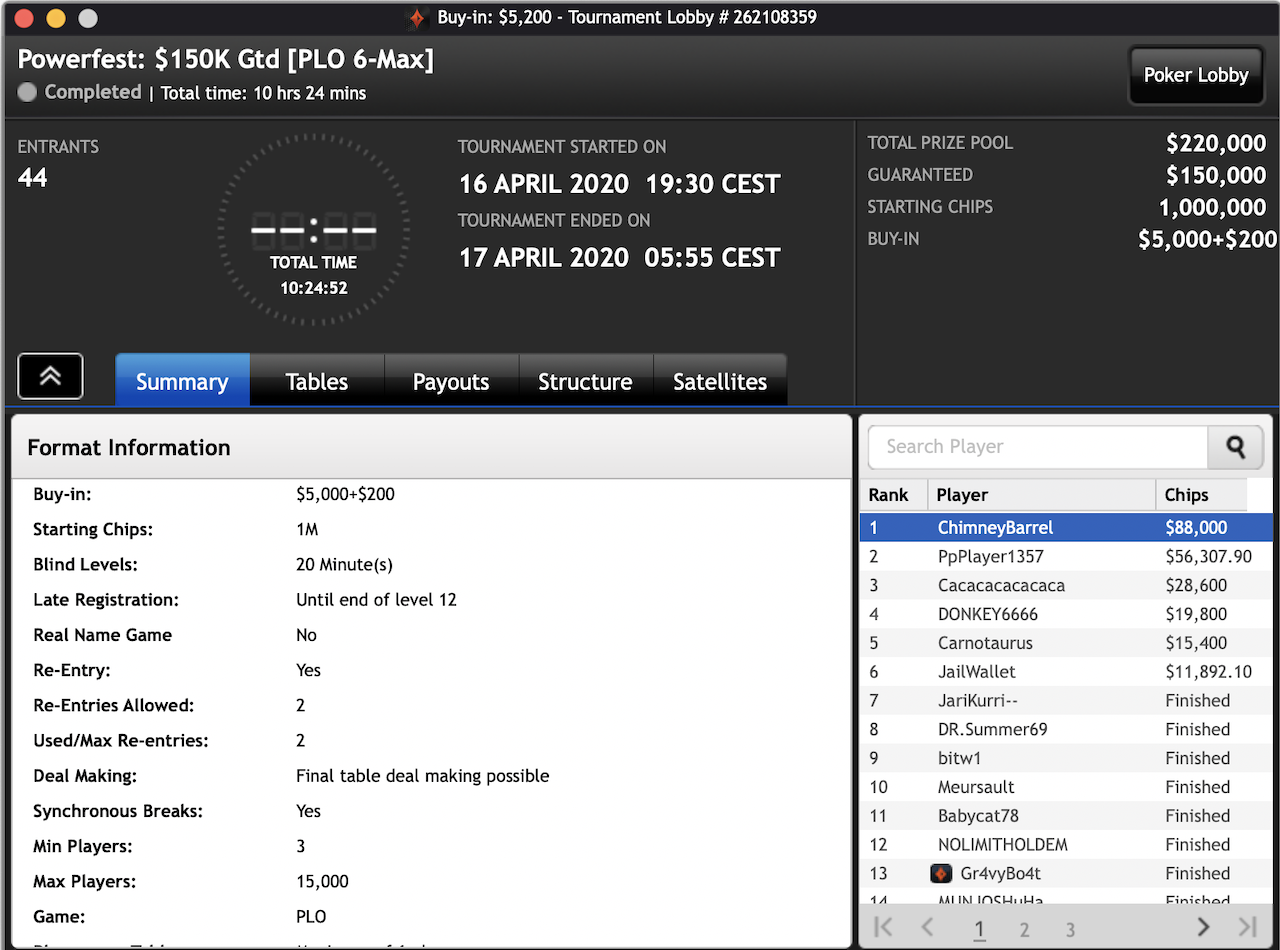Focus the Search Player field

[x=1035, y=447]
